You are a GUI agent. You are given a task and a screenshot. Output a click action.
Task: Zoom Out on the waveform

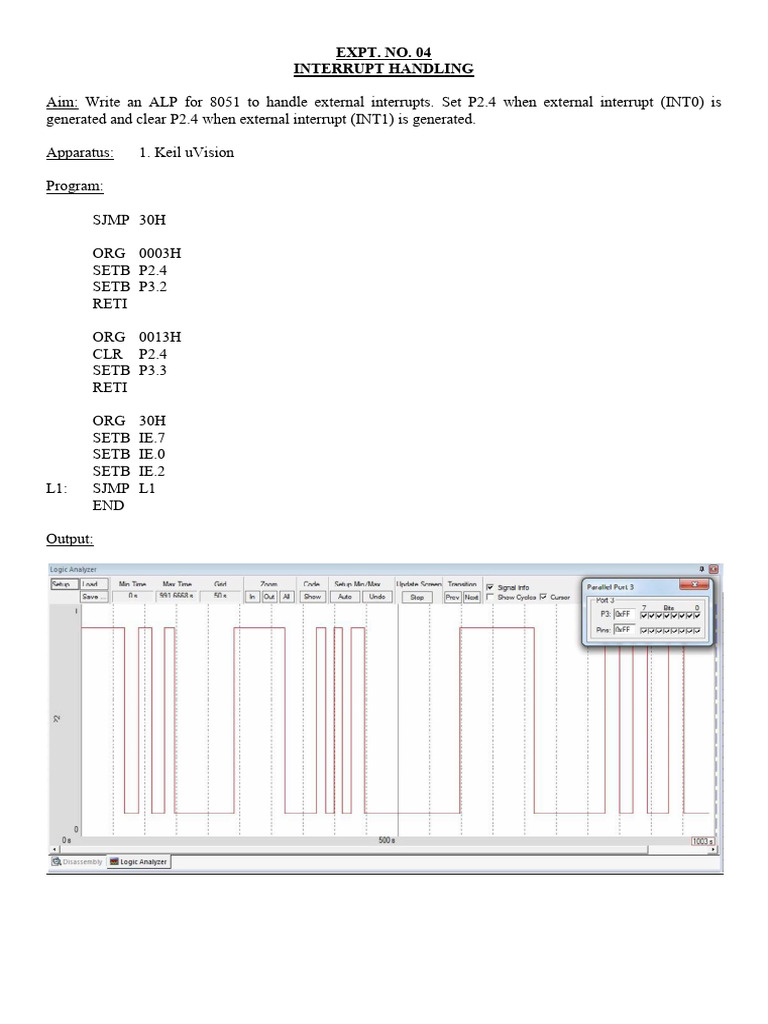[269, 597]
